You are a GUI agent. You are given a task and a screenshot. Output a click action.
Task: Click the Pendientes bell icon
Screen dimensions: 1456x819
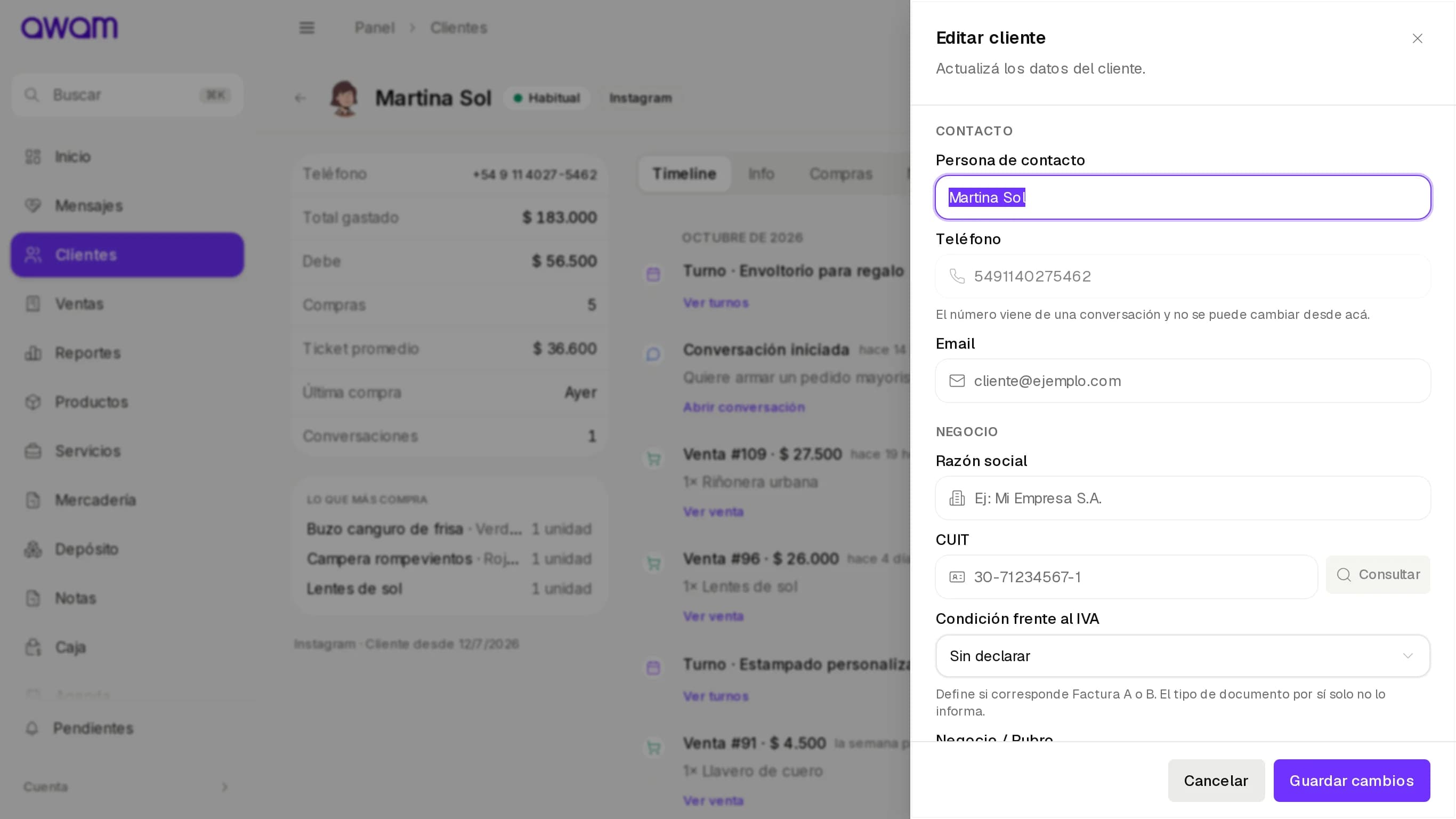pyautogui.click(x=31, y=728)
